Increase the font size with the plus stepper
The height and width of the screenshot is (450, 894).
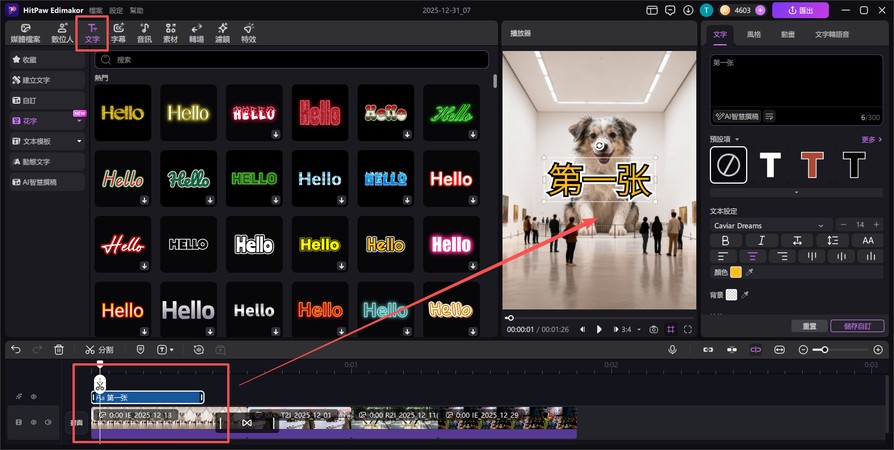877,225
